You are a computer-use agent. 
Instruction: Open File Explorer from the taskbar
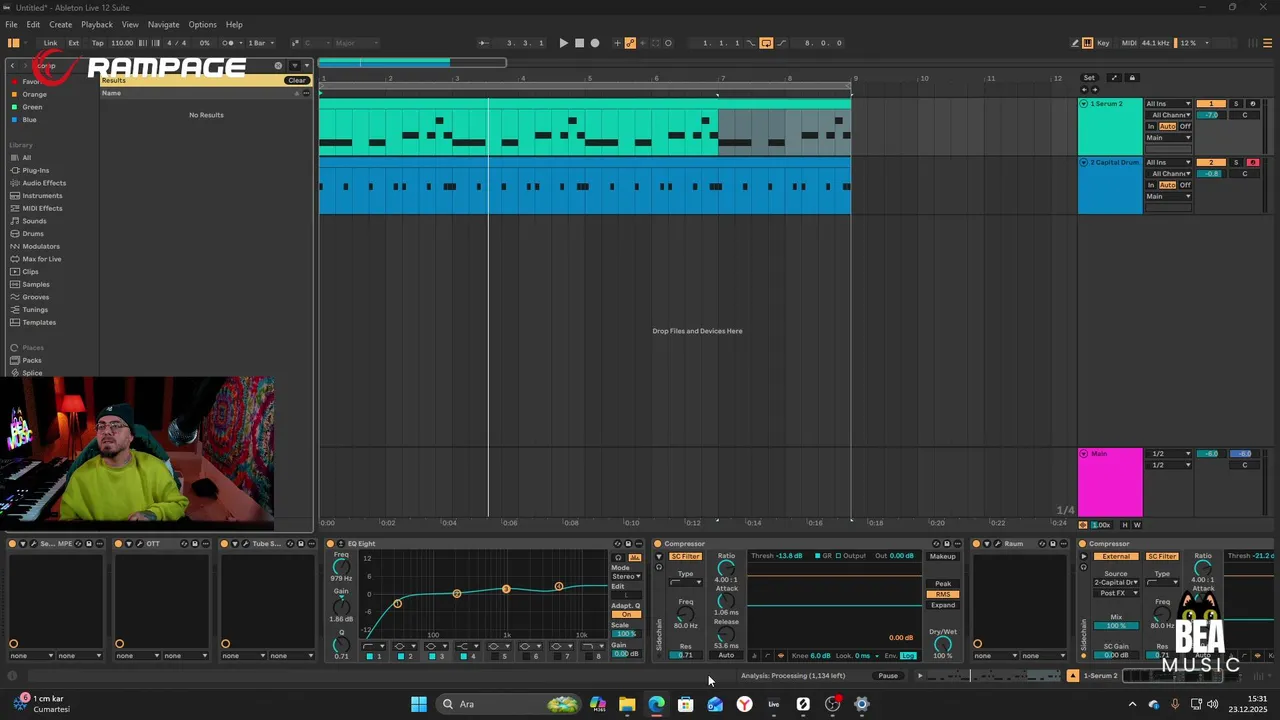coord(627,704)
